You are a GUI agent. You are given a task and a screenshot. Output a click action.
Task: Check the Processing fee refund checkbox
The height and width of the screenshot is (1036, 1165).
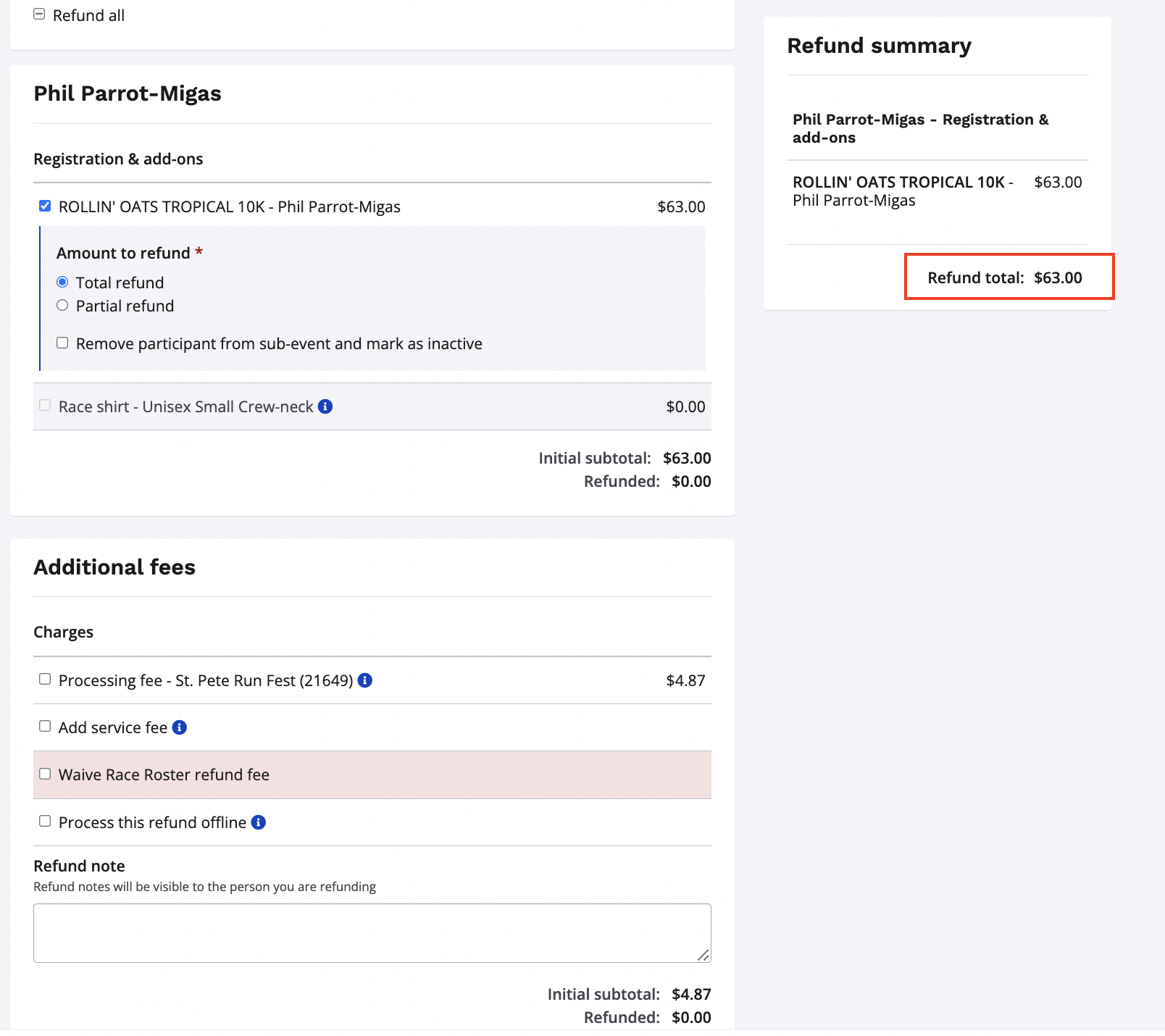coord(45,680)
